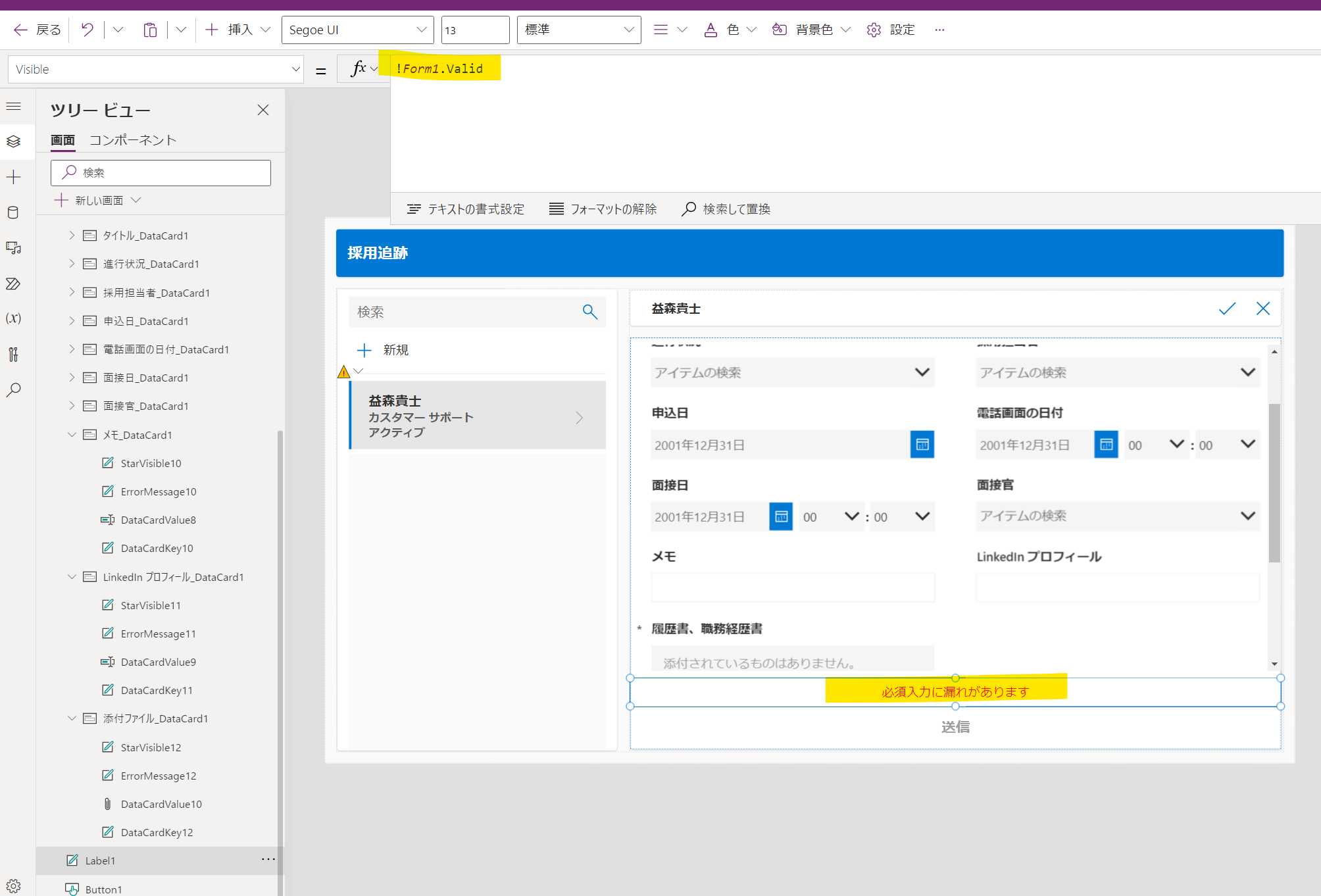Click フォーマットの解除 button
Image resolution: width=1321 pixels, height=896 pixels.
coord(603,209)
